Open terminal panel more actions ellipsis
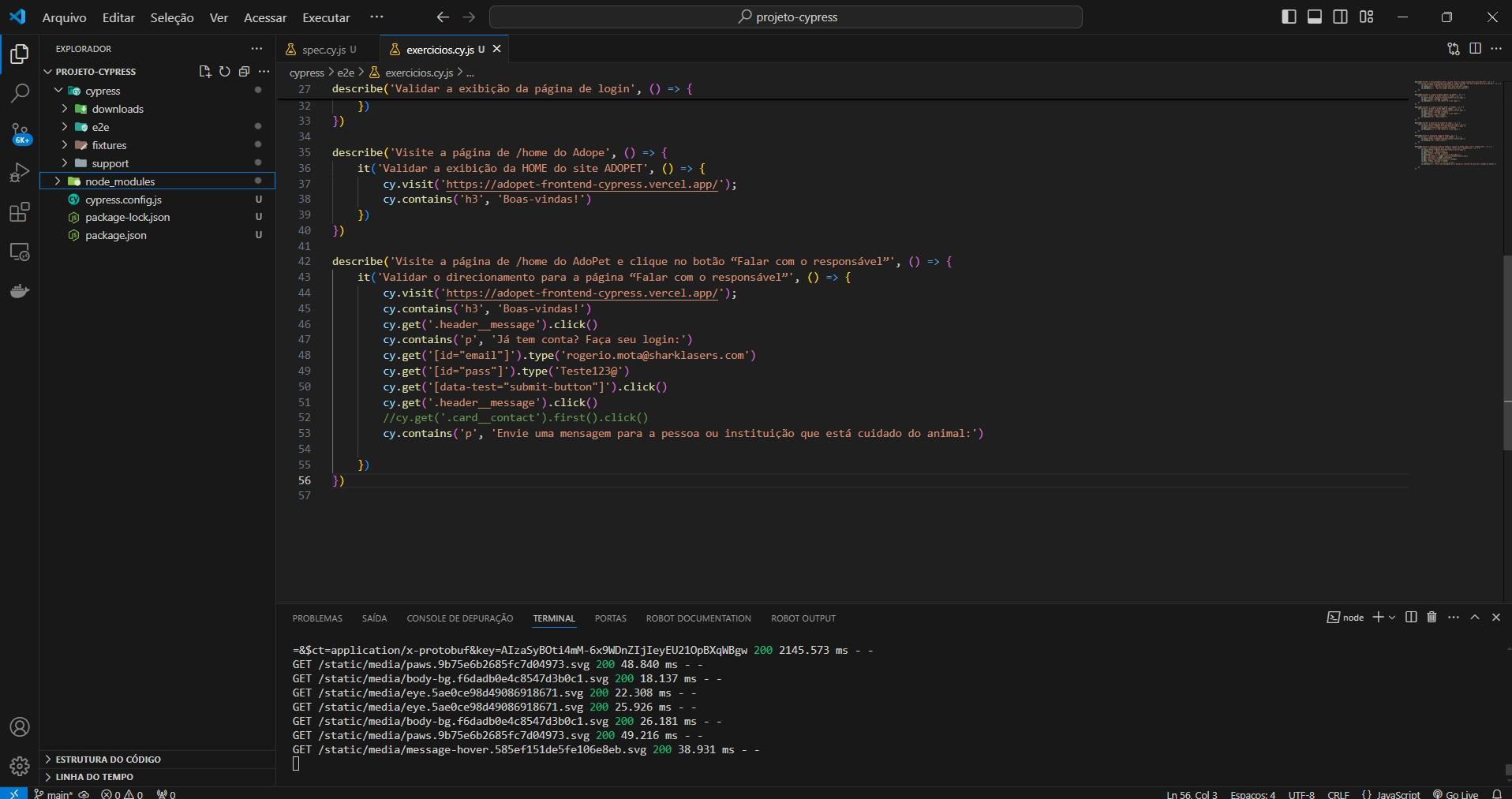 pos(1454,618)
